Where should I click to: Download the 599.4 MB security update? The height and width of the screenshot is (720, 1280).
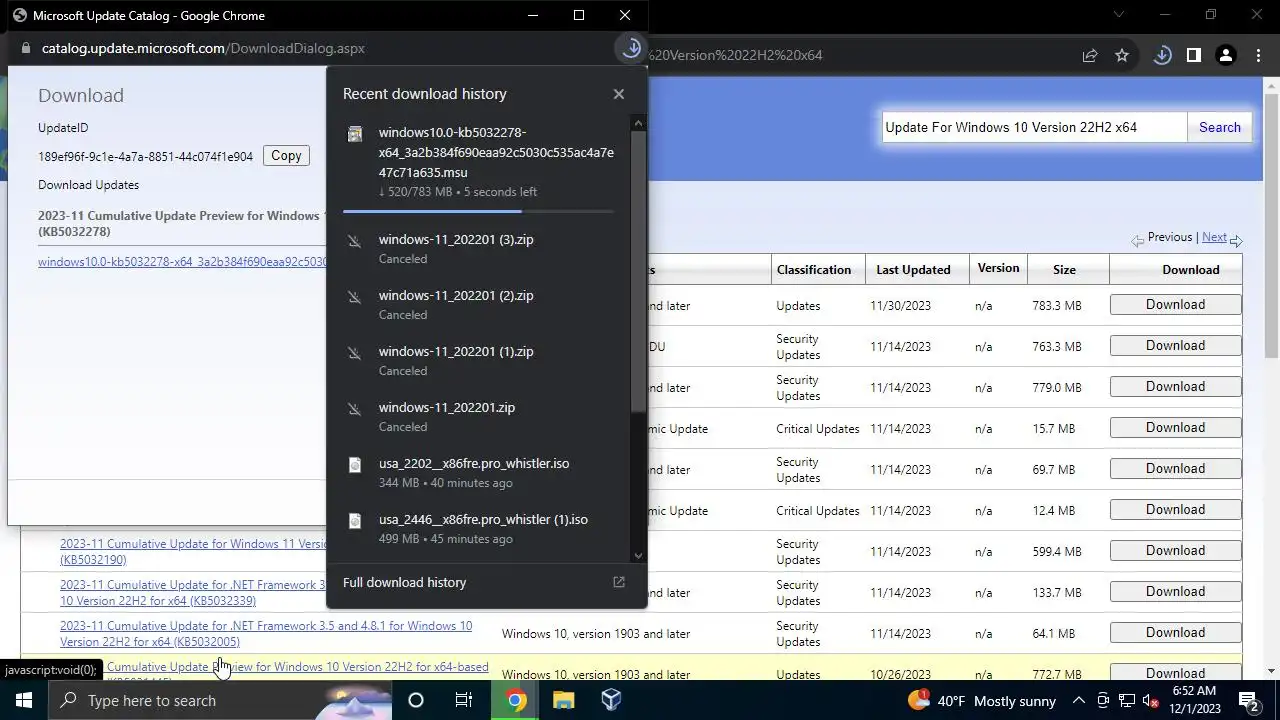click(1175, 551)
